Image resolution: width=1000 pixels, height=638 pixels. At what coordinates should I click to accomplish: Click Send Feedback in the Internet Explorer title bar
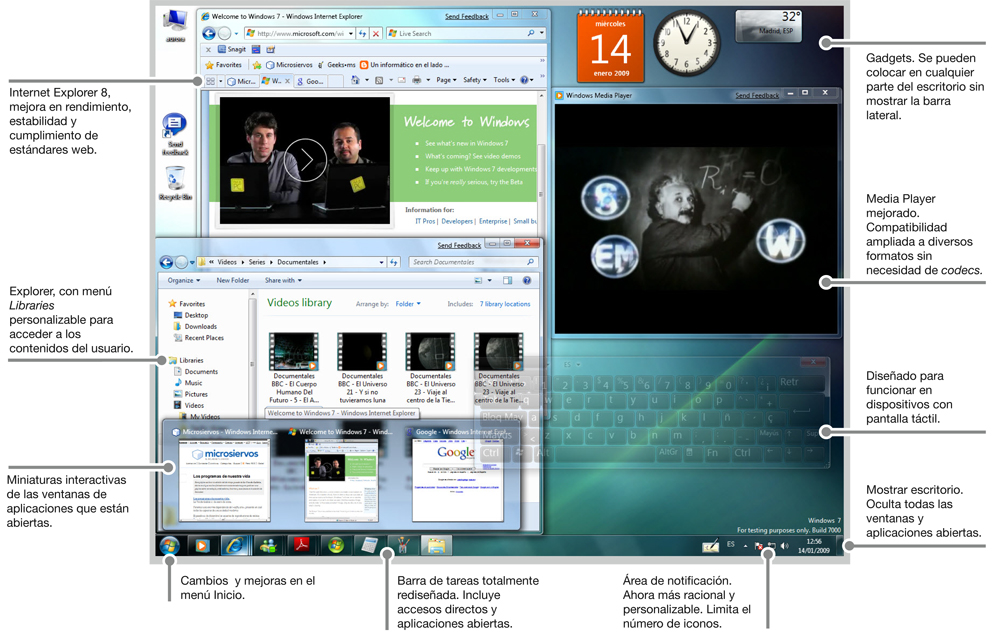click(x=467, y=17)
